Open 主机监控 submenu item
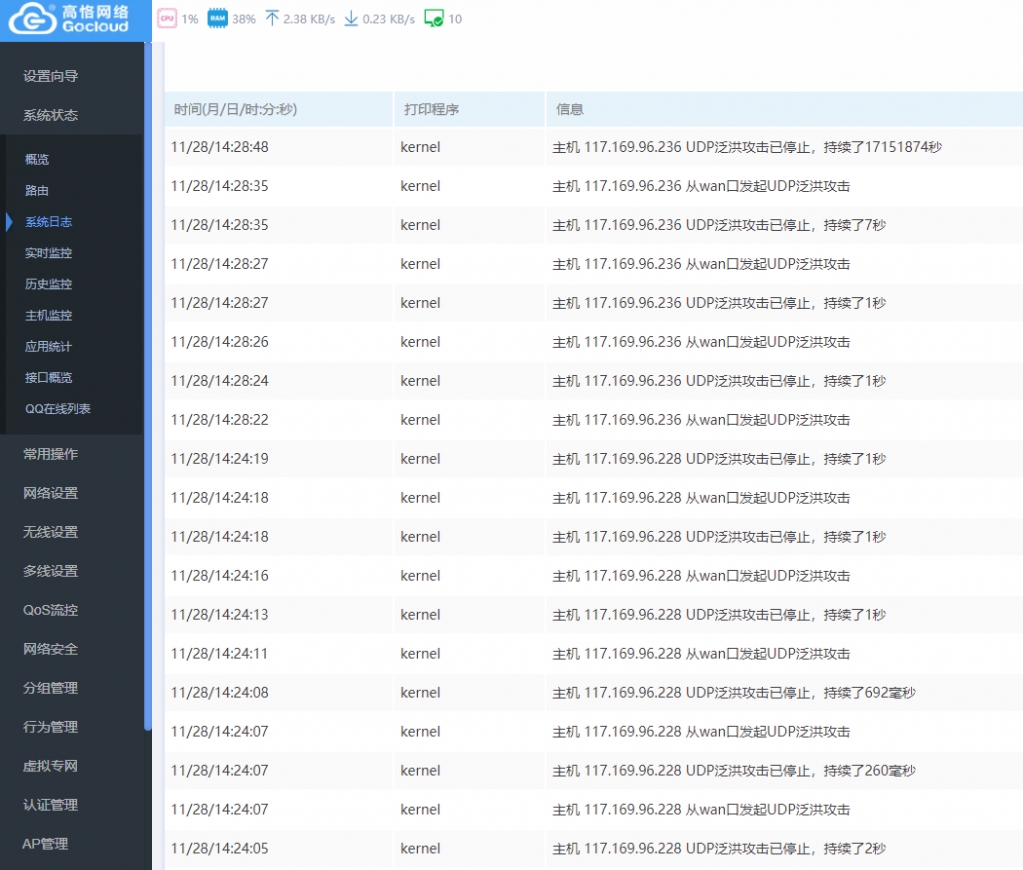The image size is (1023, 870). pyautogui.click(x=48, y=315)
